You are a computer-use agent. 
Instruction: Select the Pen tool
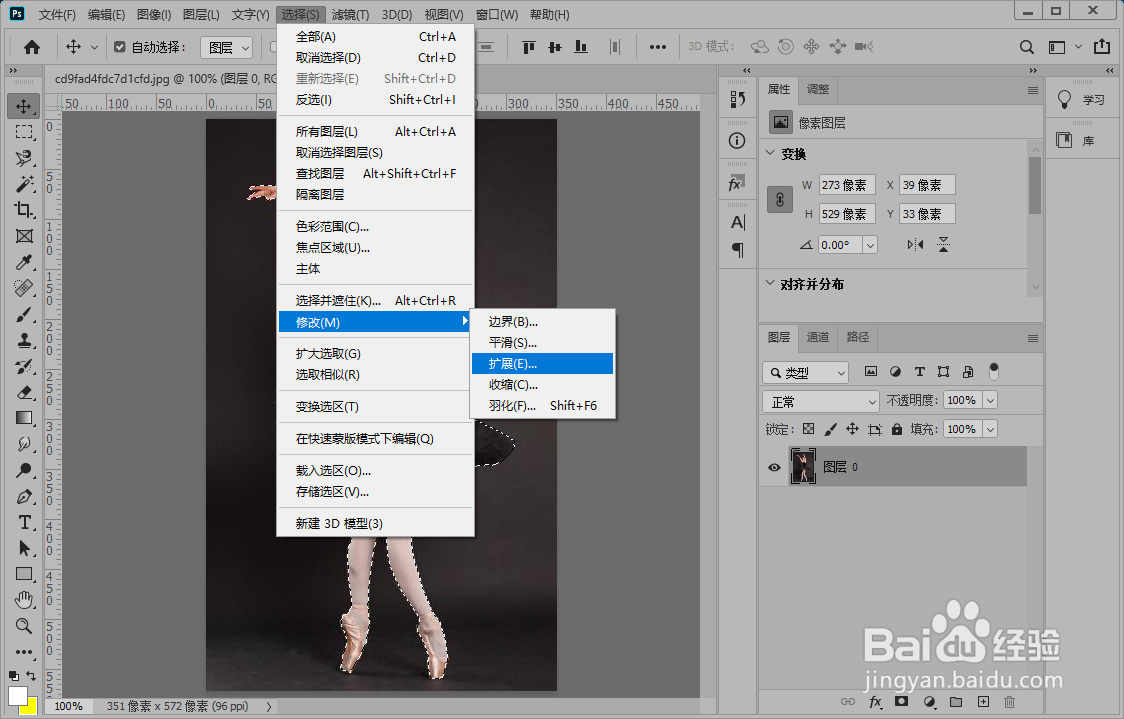click(x=24, y=496)
